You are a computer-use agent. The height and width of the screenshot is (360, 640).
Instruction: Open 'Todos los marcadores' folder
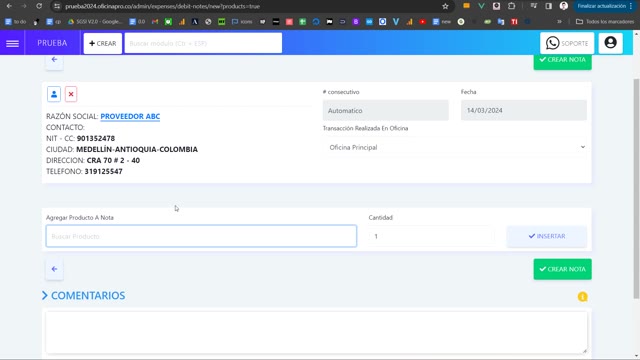pos(605,22)
